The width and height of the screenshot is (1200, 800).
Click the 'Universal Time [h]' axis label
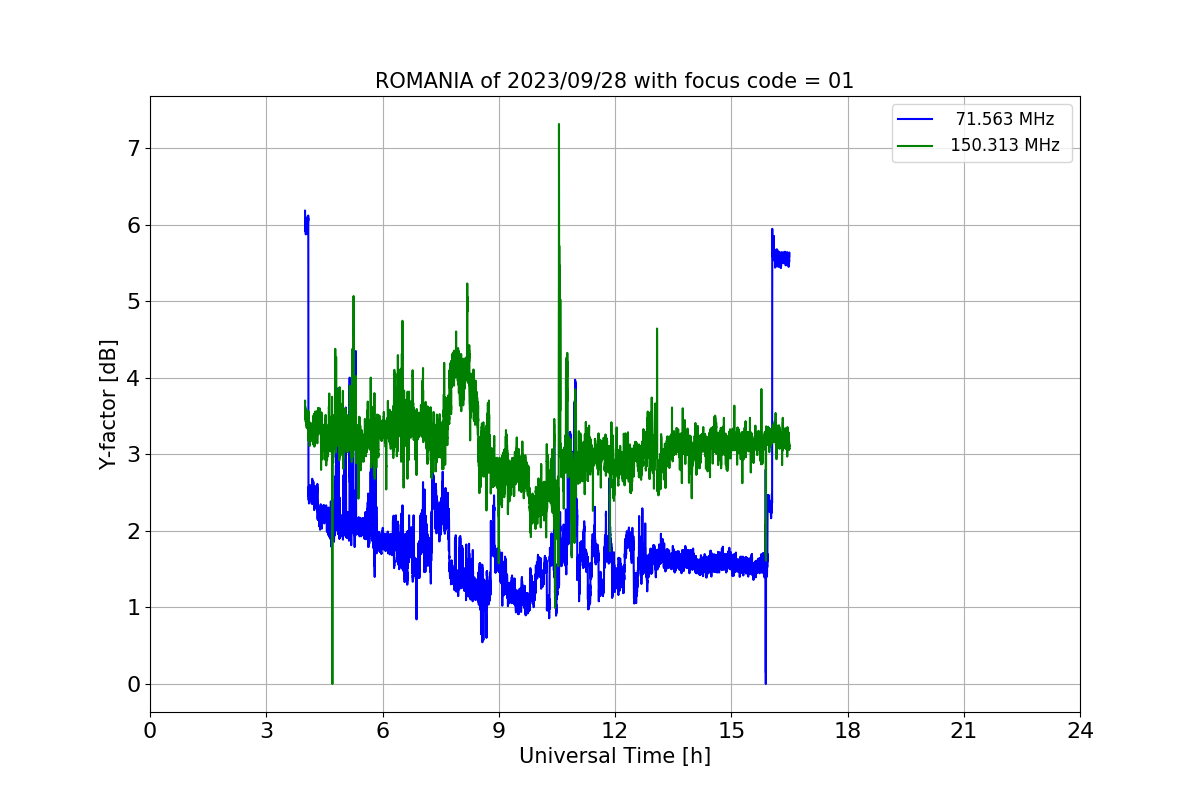click(x=614, y=757)
